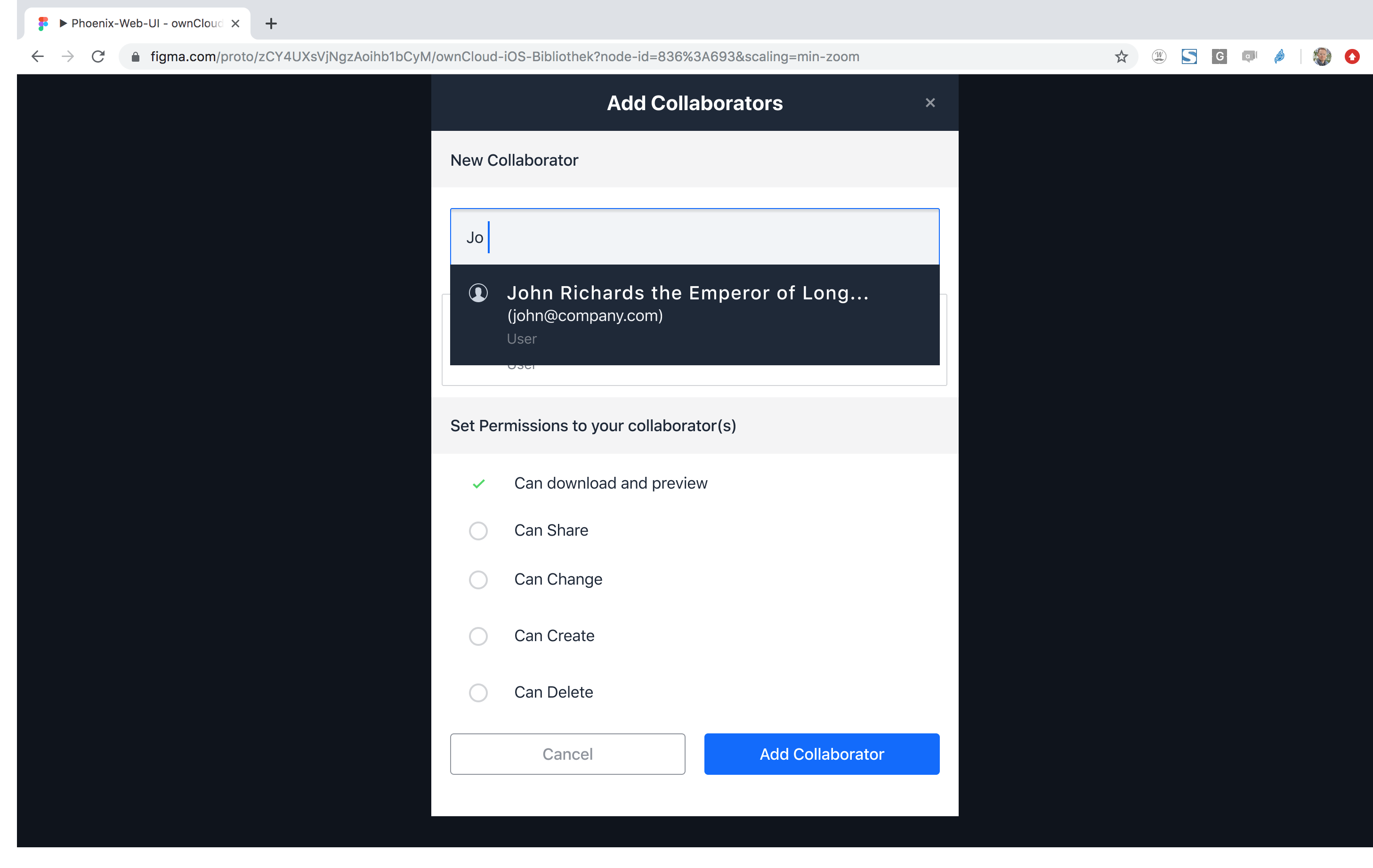The height and width of the screenshot is (868, 1373).
Task: Go back using browser back arrow
Action: click(38, 56)
